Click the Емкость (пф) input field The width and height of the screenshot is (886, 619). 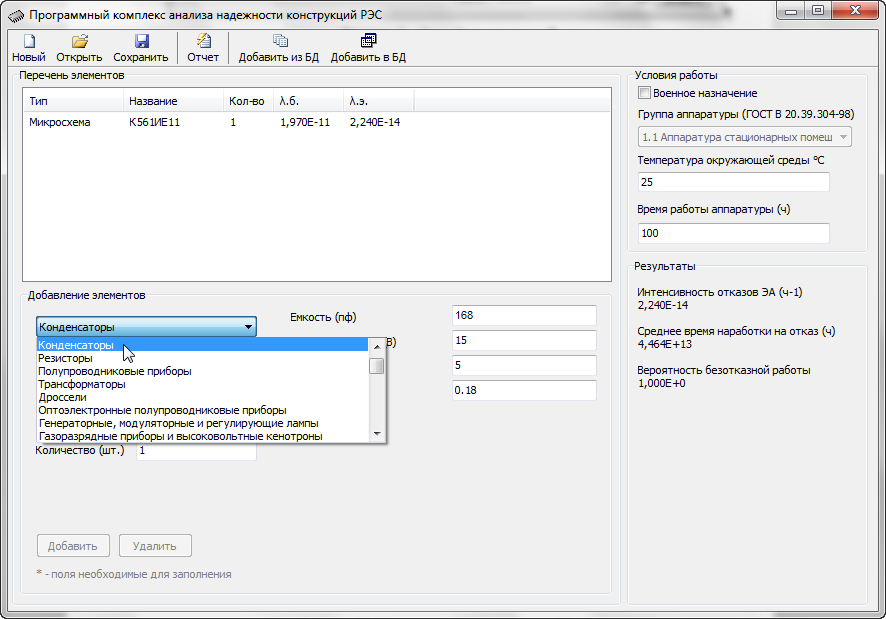tap(524, 315)
